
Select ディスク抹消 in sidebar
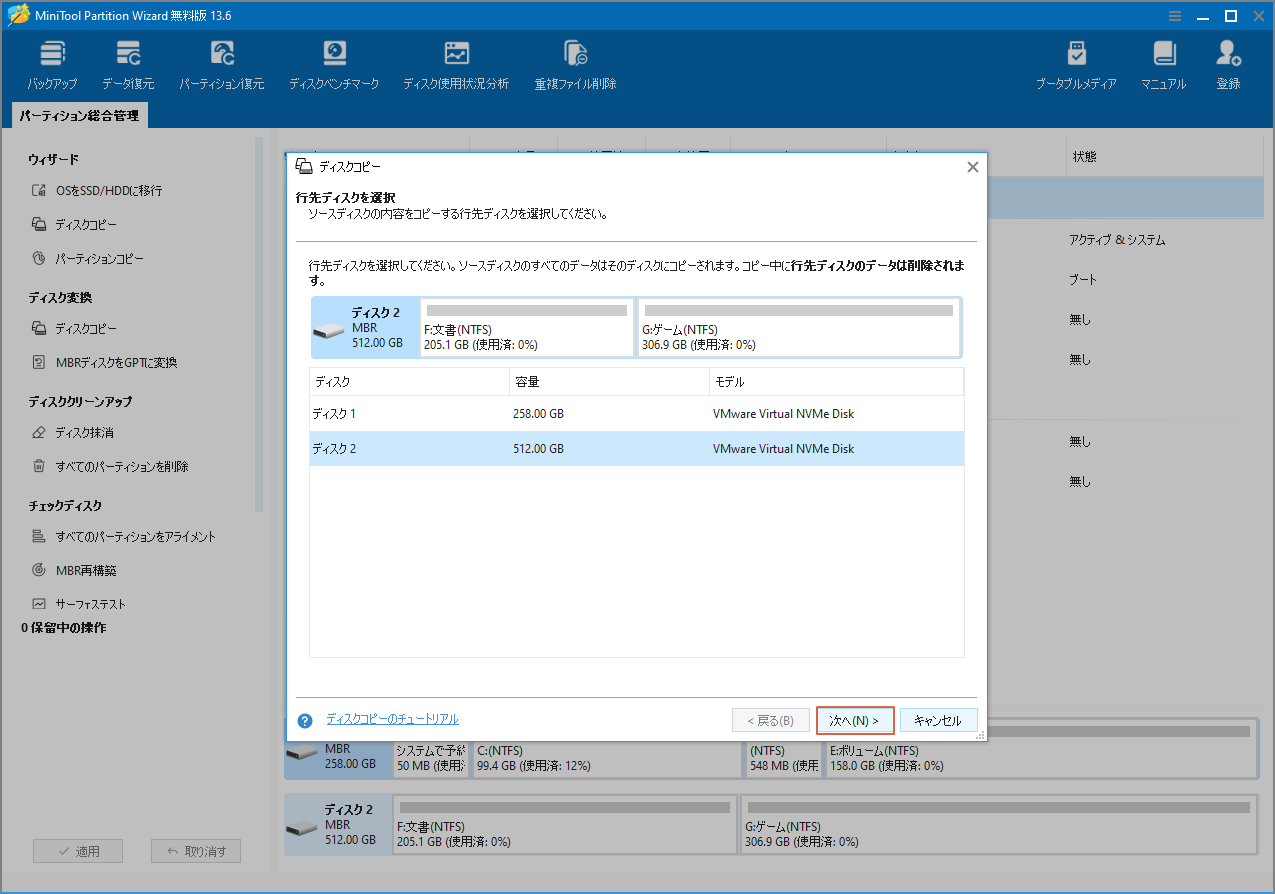pos(72,432)
